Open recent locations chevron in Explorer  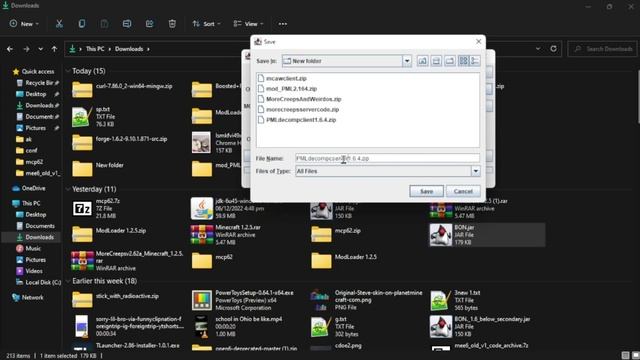pyautogui.click(x=40, y=49)
